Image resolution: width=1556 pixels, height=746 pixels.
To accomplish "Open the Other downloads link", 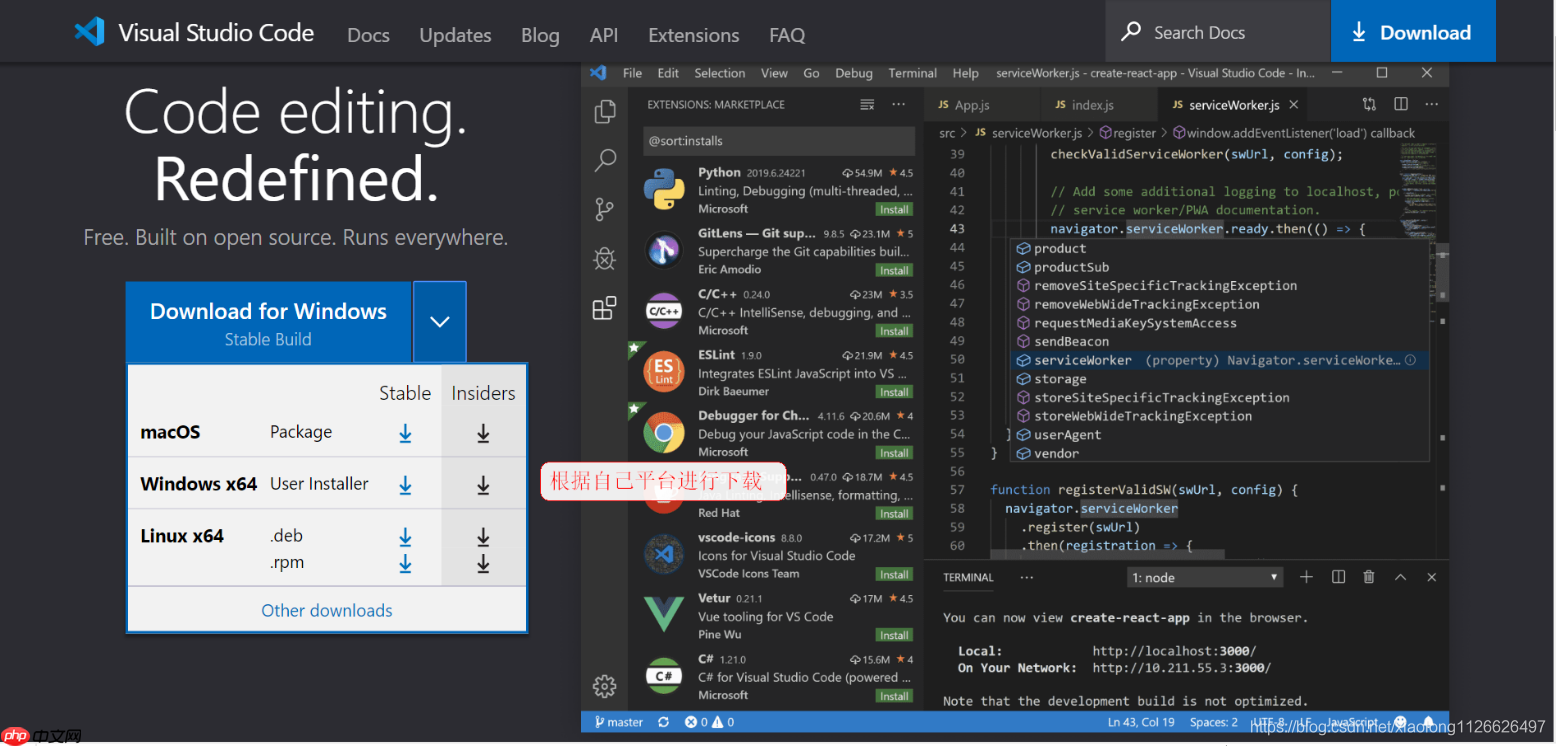I will [326, 610].
